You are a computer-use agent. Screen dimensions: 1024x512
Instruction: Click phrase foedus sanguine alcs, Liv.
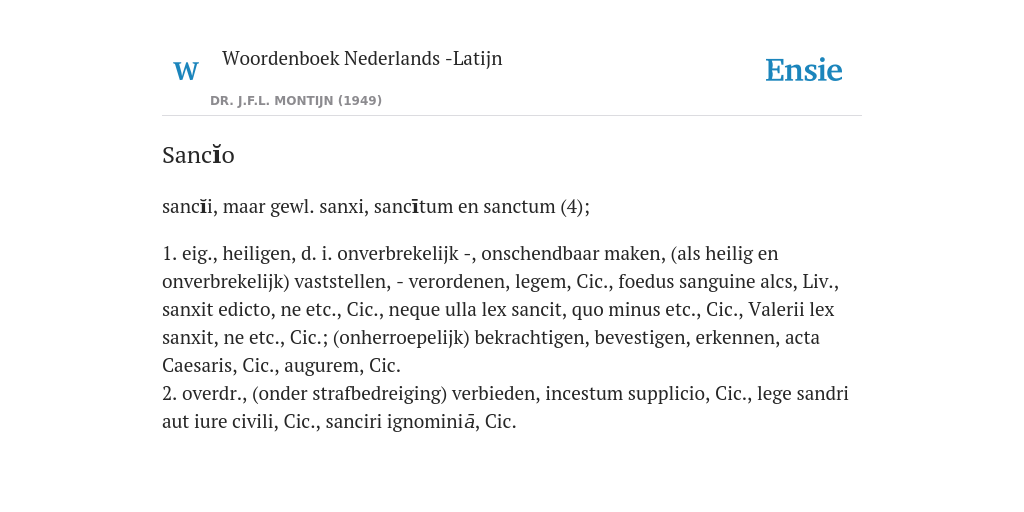pos(728,282)
